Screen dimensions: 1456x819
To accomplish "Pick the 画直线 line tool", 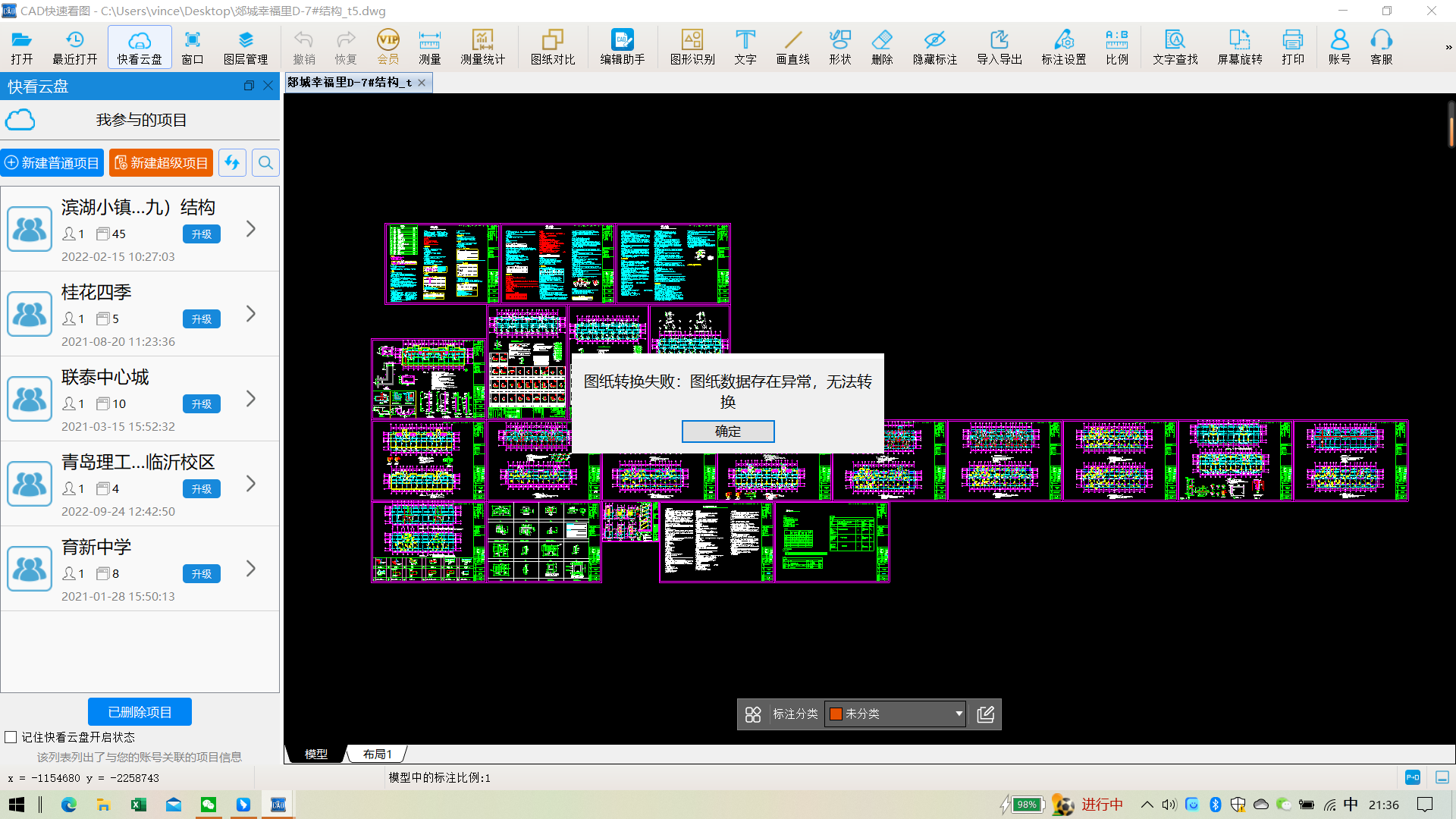I will [793, 47].
